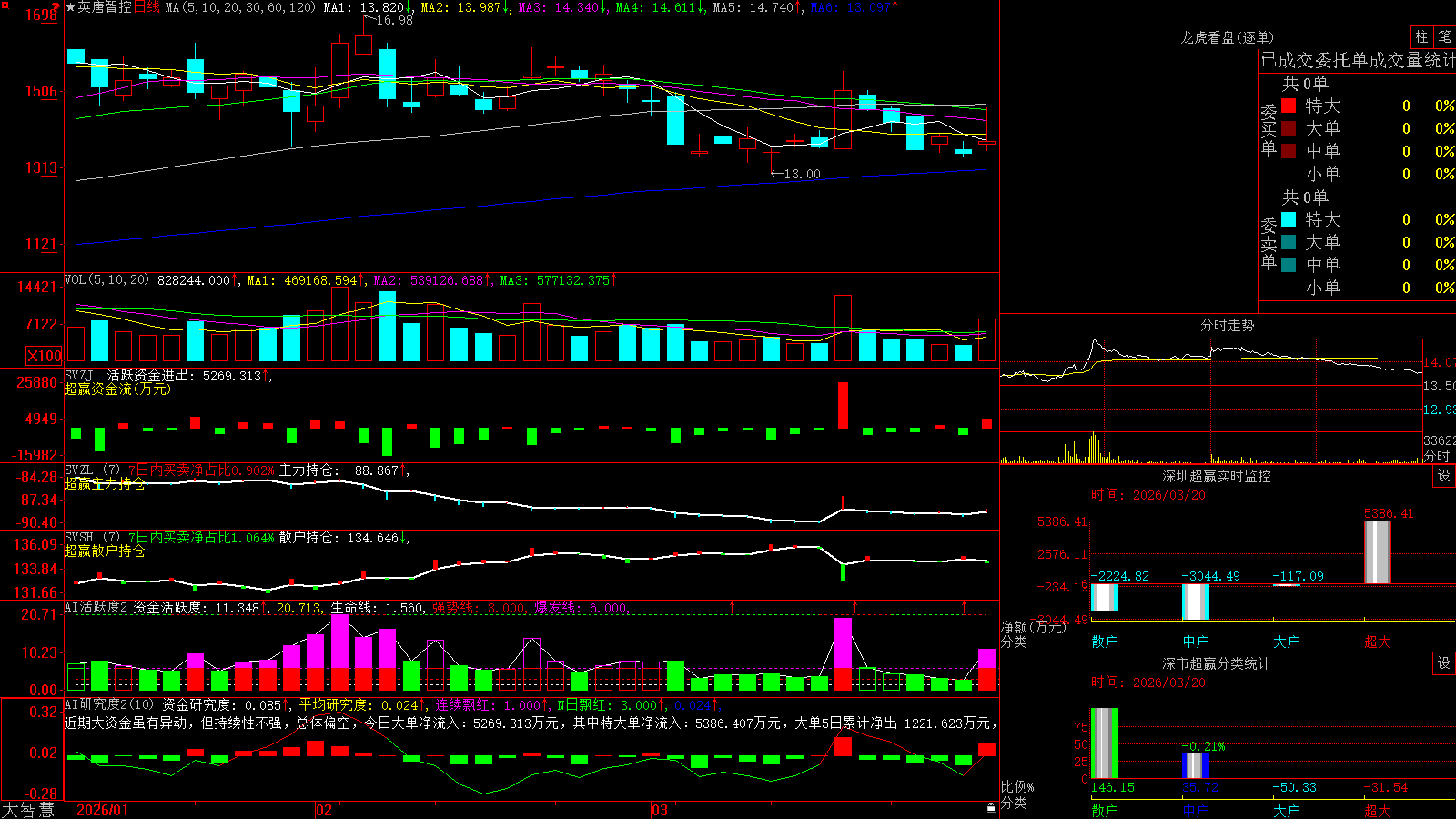This screenshot has width=1456, height=819.
Task: Click the 散户 bar labeled -2224.82
Action: coord(1105,597)
